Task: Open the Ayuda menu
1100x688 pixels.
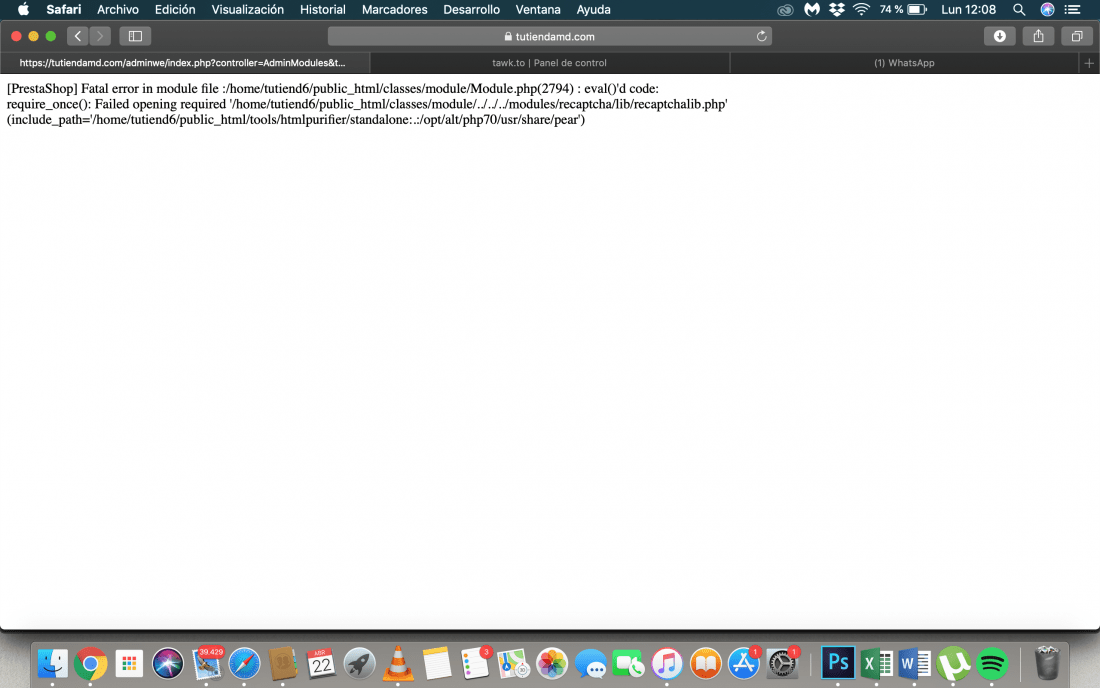Action: 593,10
